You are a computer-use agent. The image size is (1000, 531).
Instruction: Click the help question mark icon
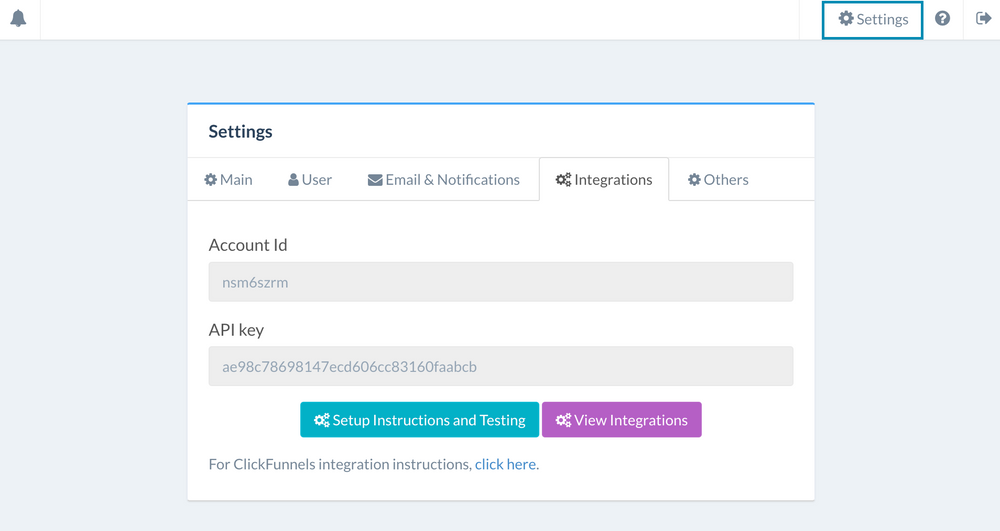click(x=942, y=18)
